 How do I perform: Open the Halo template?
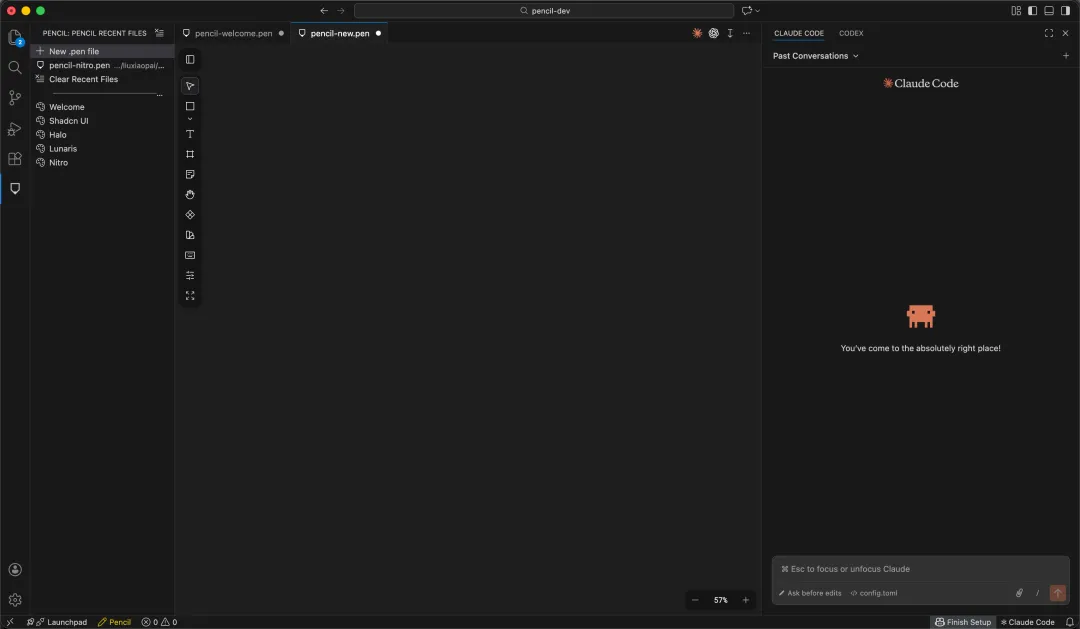click(102, 135)
